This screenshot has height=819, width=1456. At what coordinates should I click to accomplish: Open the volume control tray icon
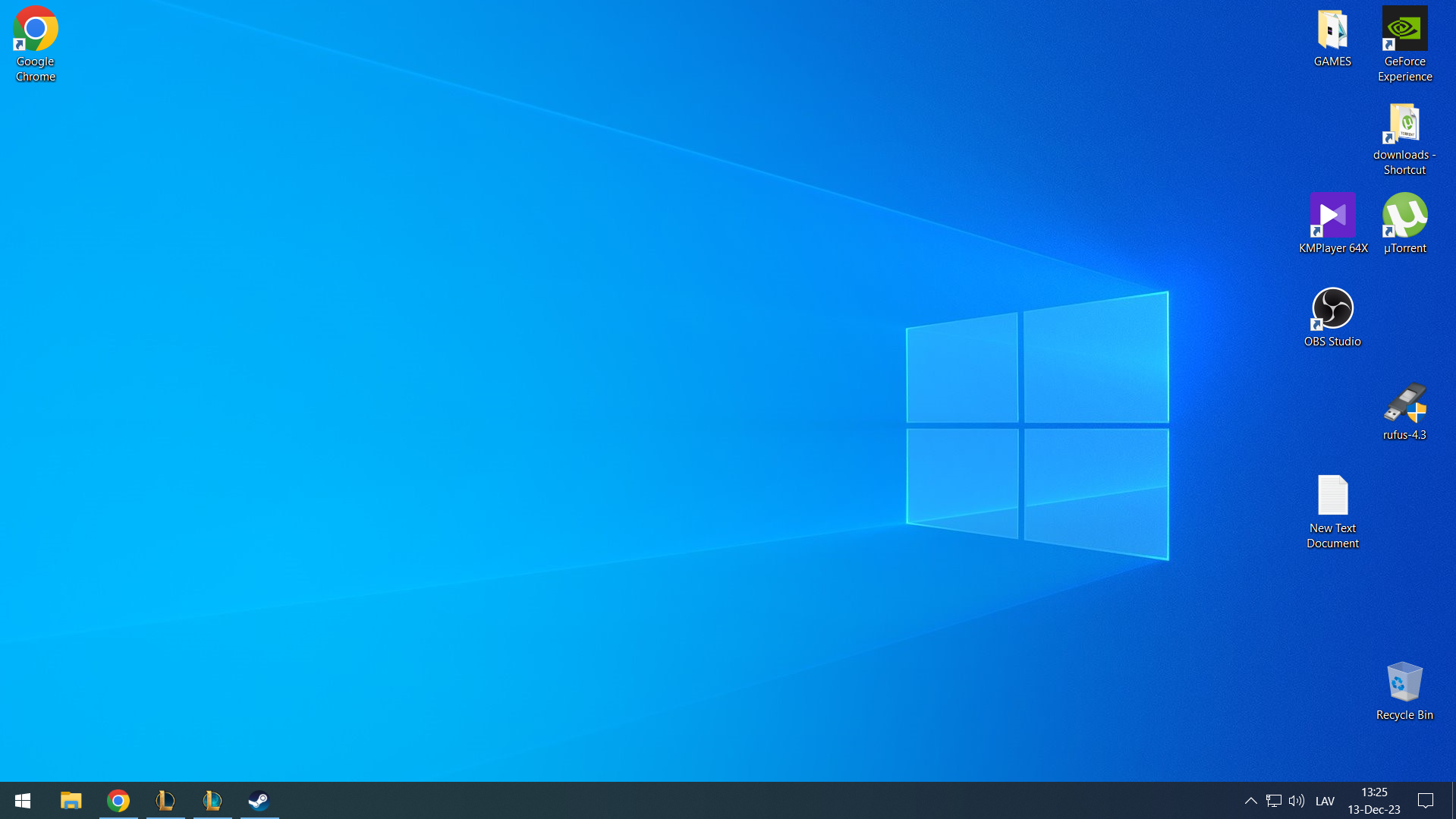coord(1297,801)
